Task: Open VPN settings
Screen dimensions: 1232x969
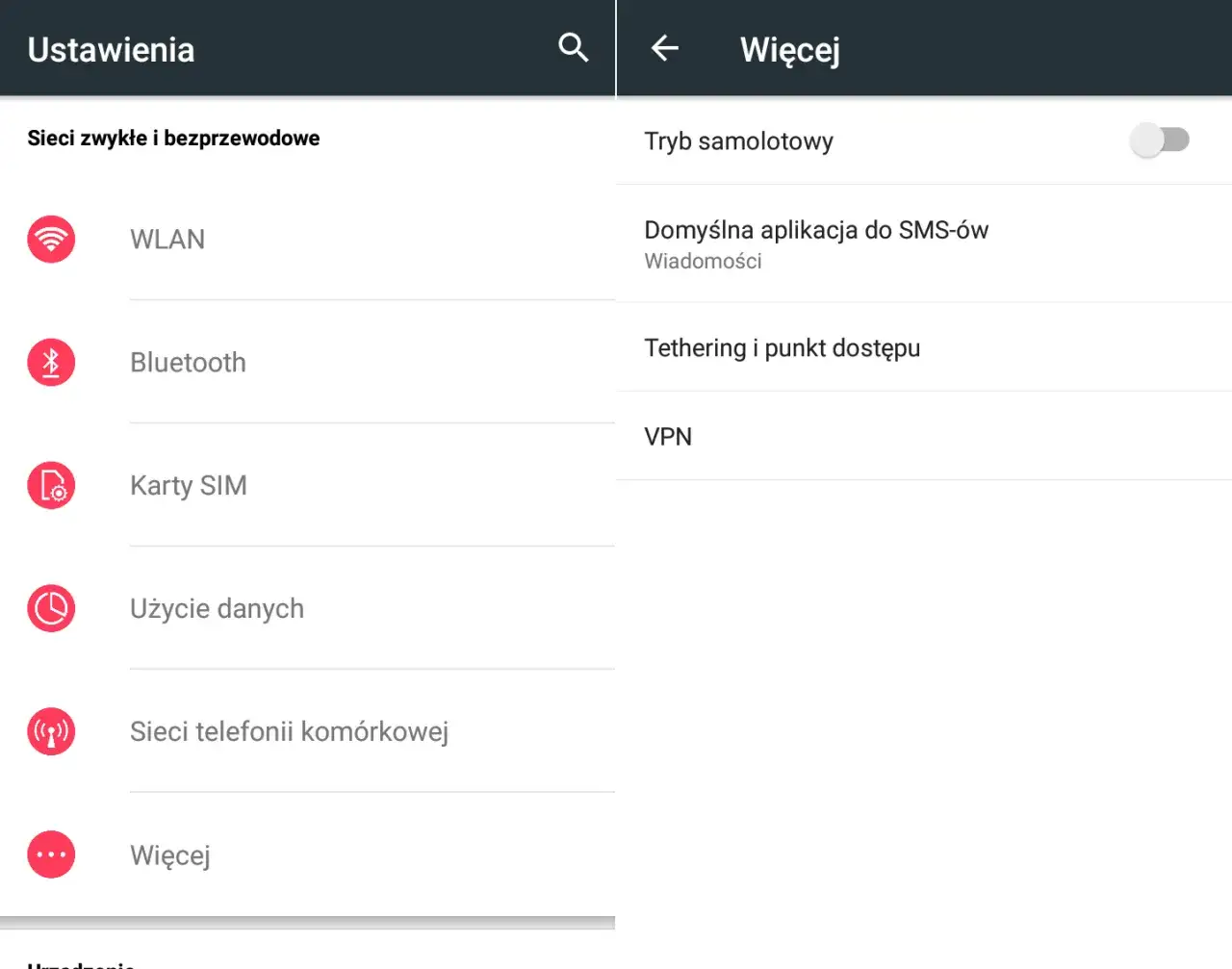Action: (668, 436)
